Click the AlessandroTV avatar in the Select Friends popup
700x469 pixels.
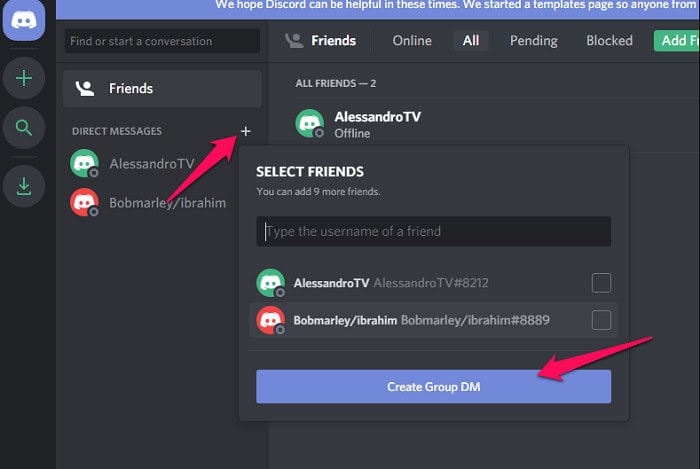click(x=271, y=282)
